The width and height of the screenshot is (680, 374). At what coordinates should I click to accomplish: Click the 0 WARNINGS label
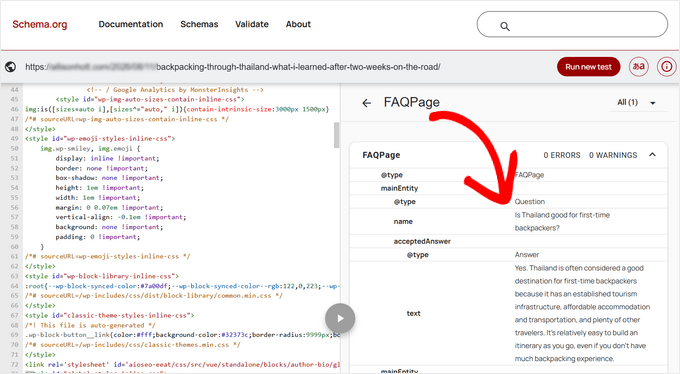point(613,155)
